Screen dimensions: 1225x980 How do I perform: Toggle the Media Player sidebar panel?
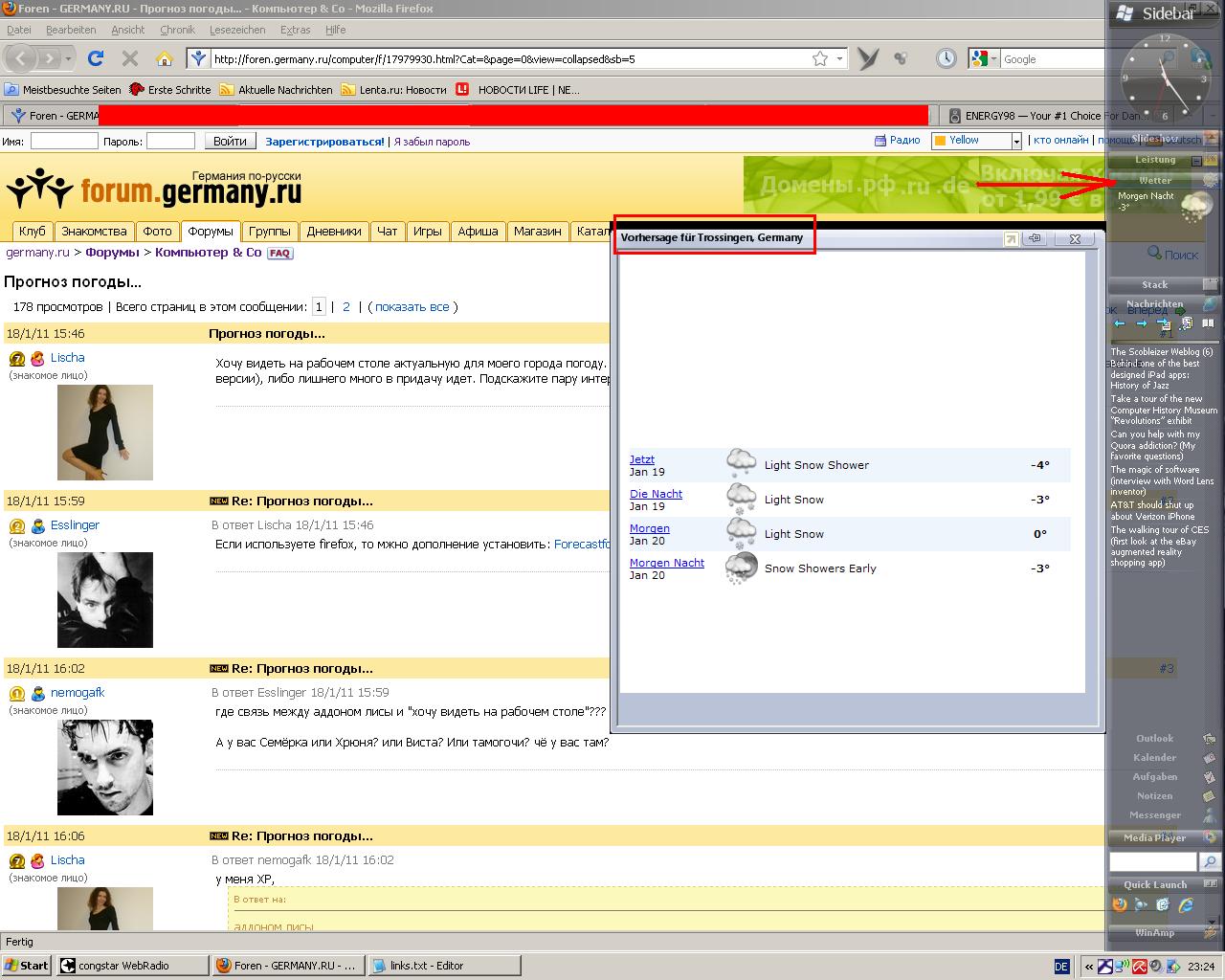(x=1155, y=837)
